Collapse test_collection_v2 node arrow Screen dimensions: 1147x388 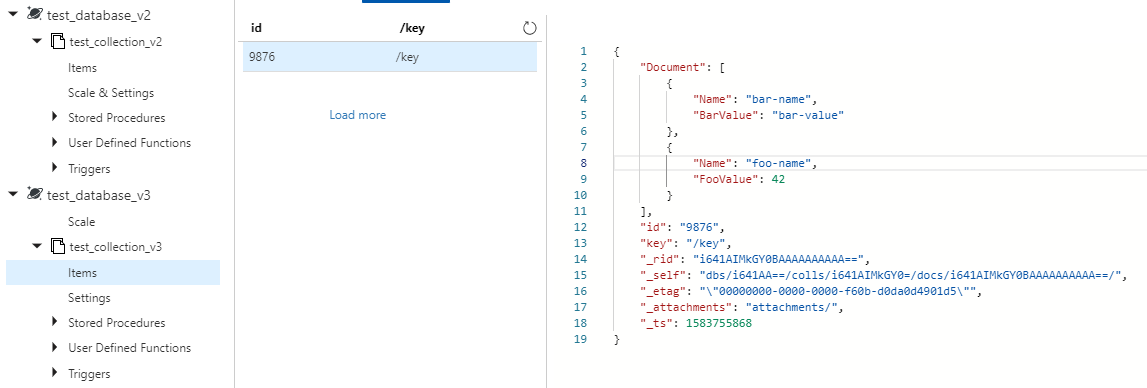point(37,42)
